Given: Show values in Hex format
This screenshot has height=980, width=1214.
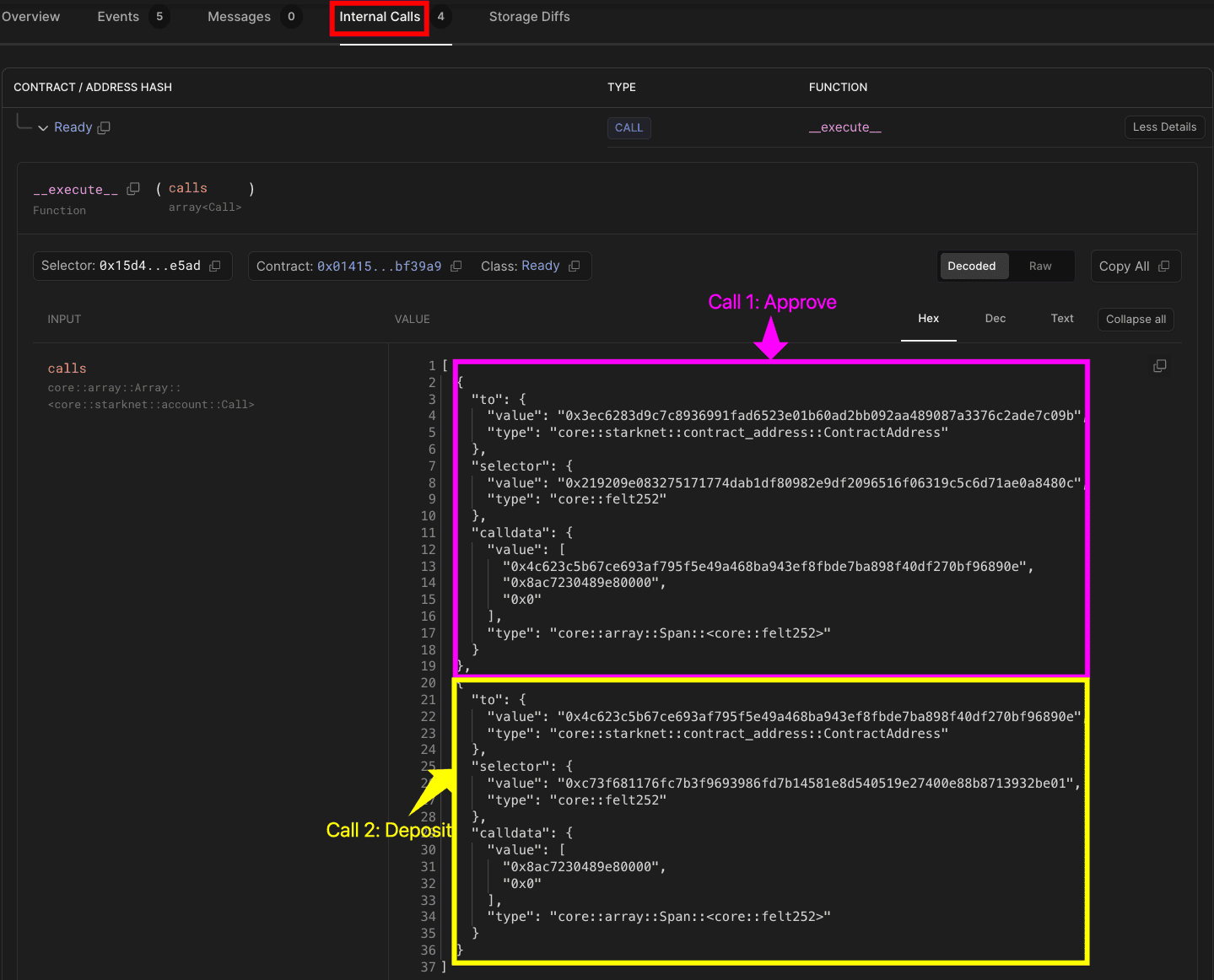Looking at the screenshot, I should click(x=928, y=319).
